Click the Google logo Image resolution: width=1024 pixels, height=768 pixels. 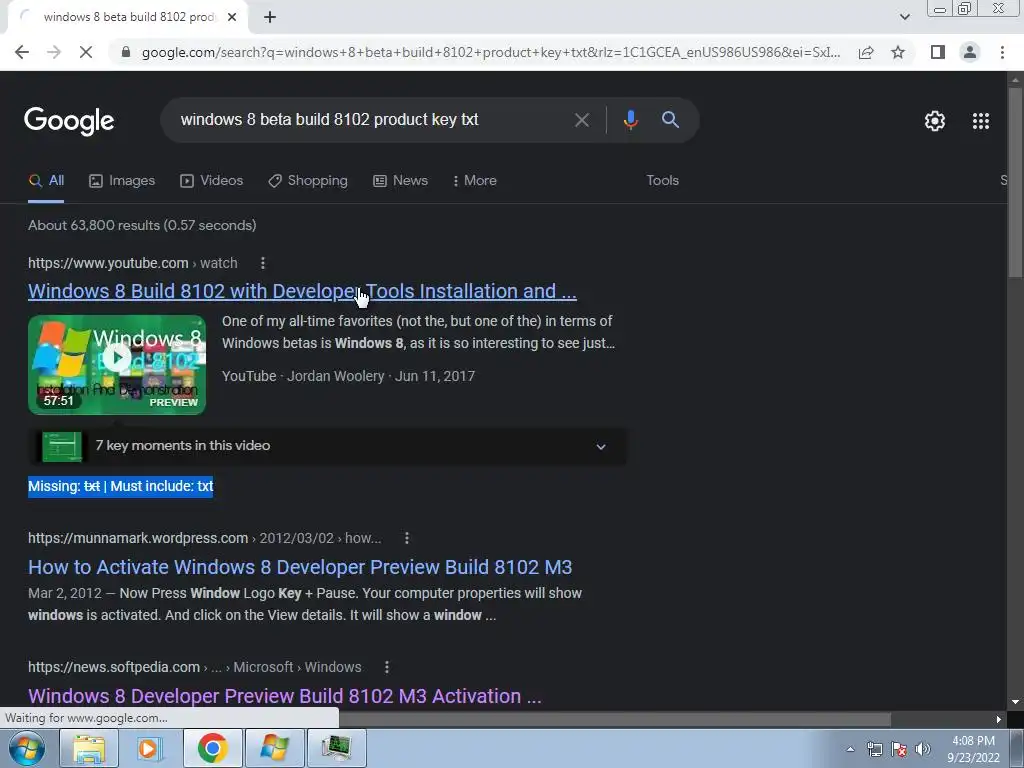69,121
